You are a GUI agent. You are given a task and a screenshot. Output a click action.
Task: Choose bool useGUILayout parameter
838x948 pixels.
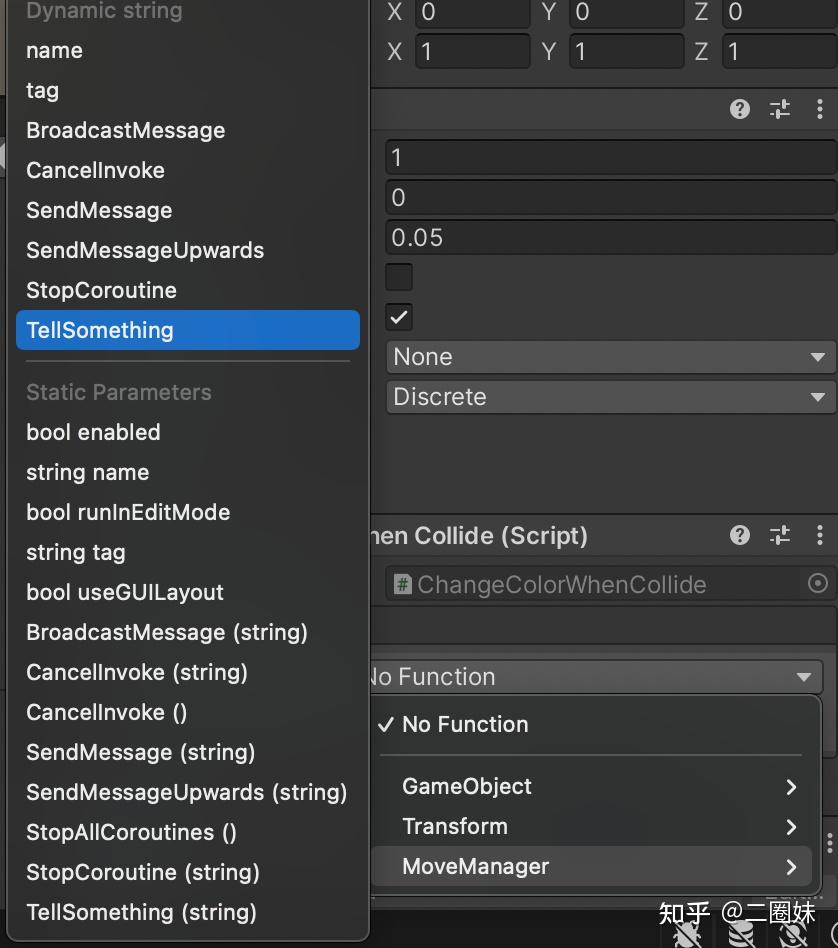pos(188,592)
